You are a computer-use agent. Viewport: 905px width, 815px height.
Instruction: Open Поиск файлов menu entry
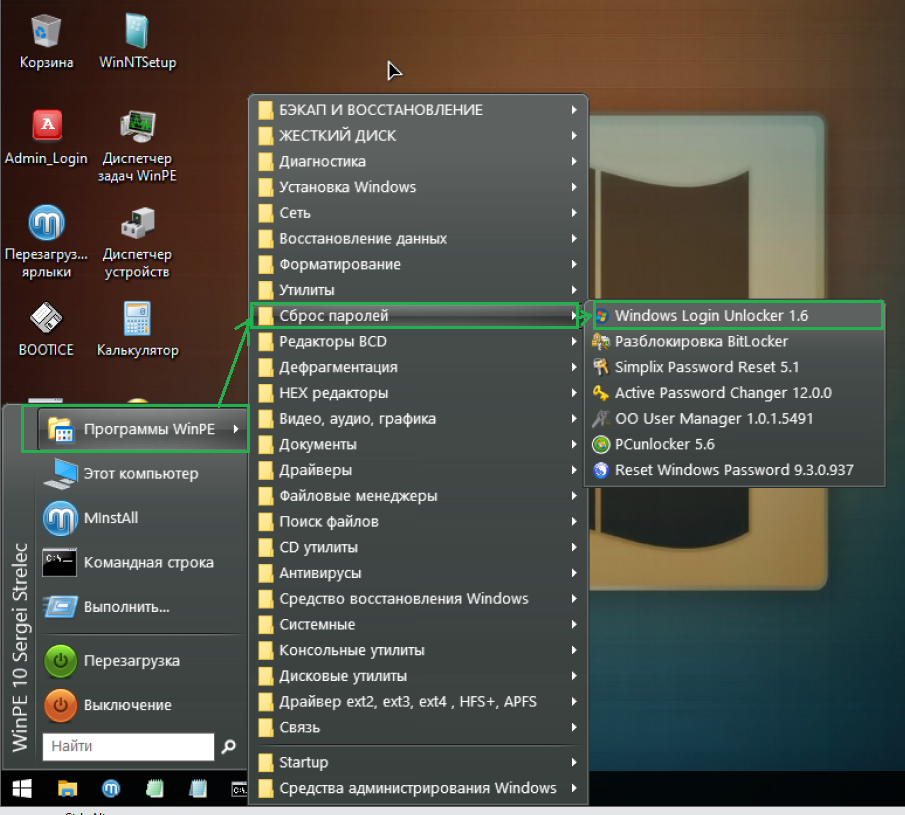[418, 521]
